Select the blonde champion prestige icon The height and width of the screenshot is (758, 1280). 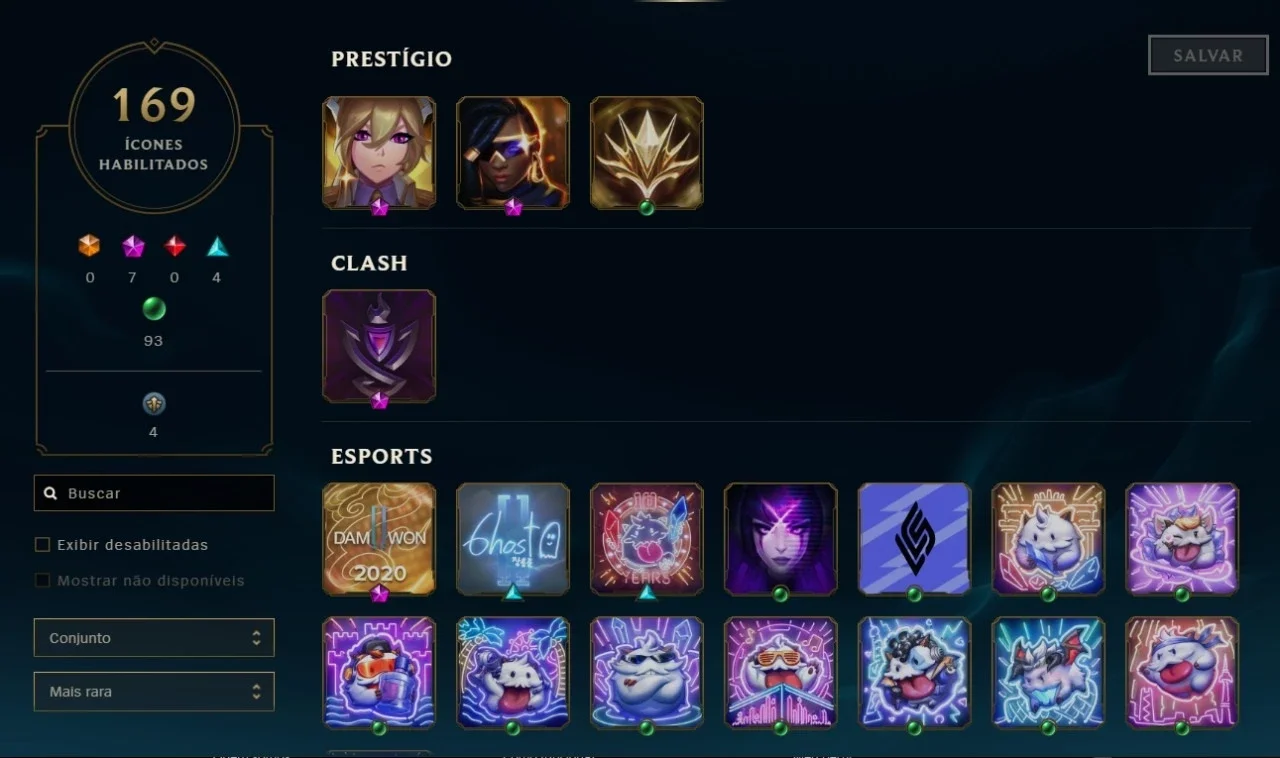pyautogui.click(x=379, y=153)
